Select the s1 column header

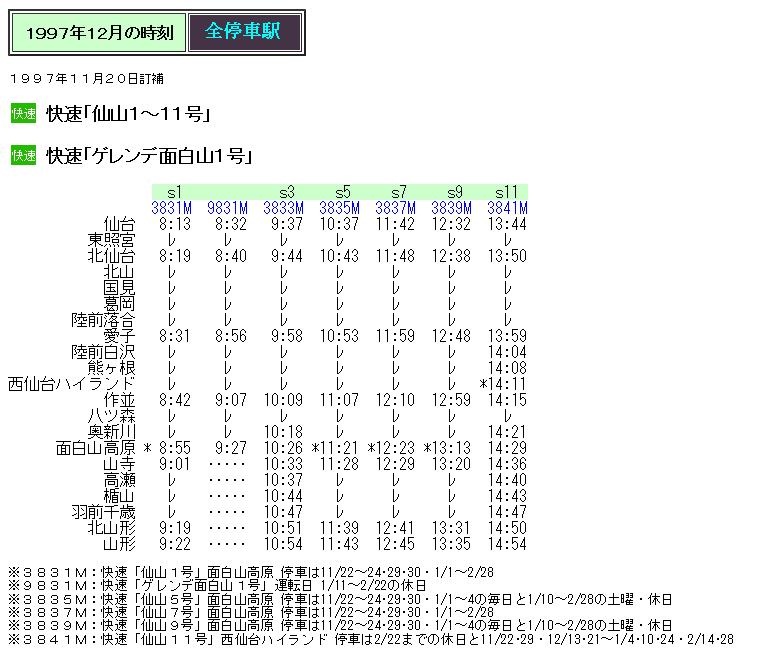tap(174, 192)
